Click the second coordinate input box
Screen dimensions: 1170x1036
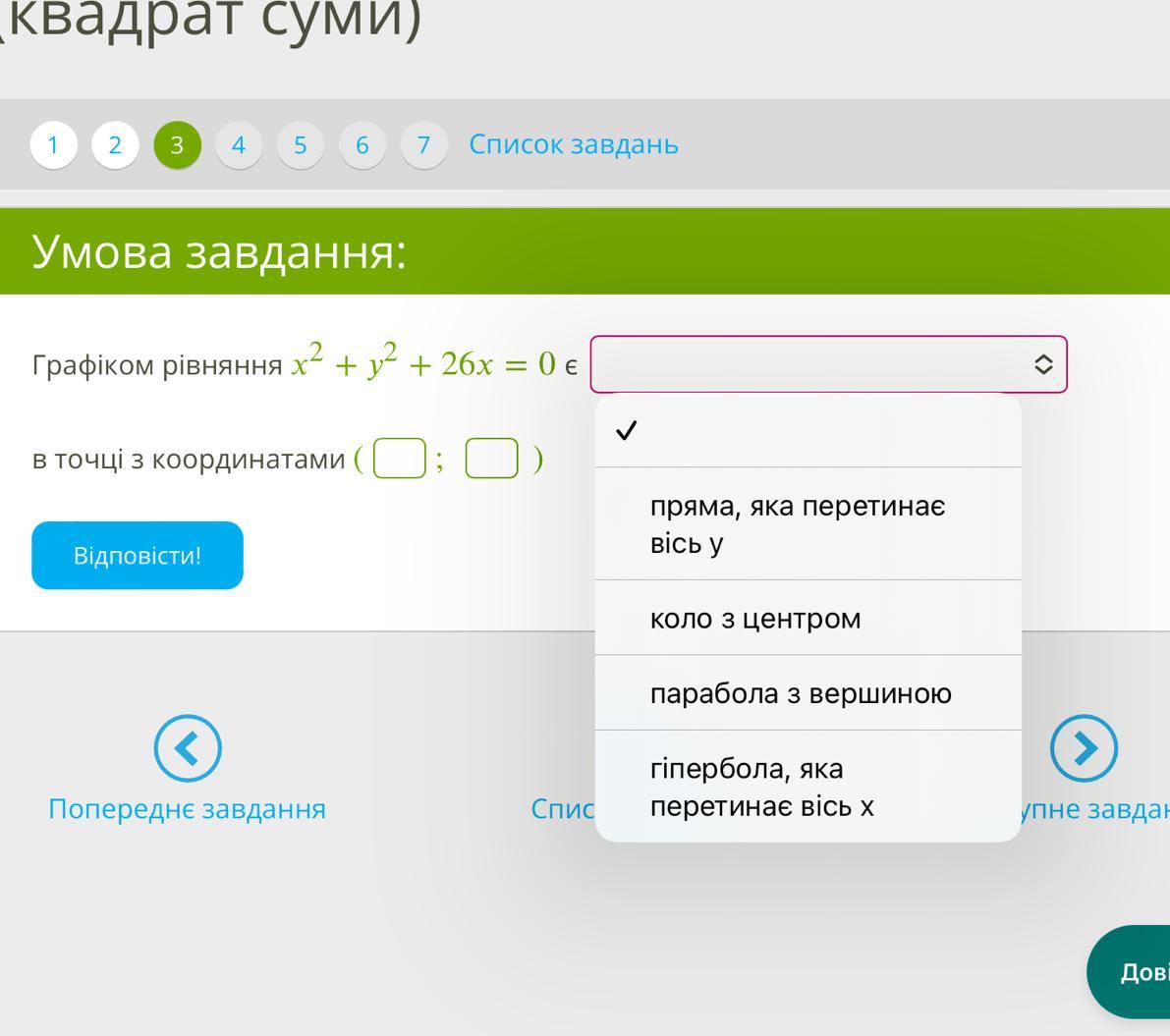491,459
